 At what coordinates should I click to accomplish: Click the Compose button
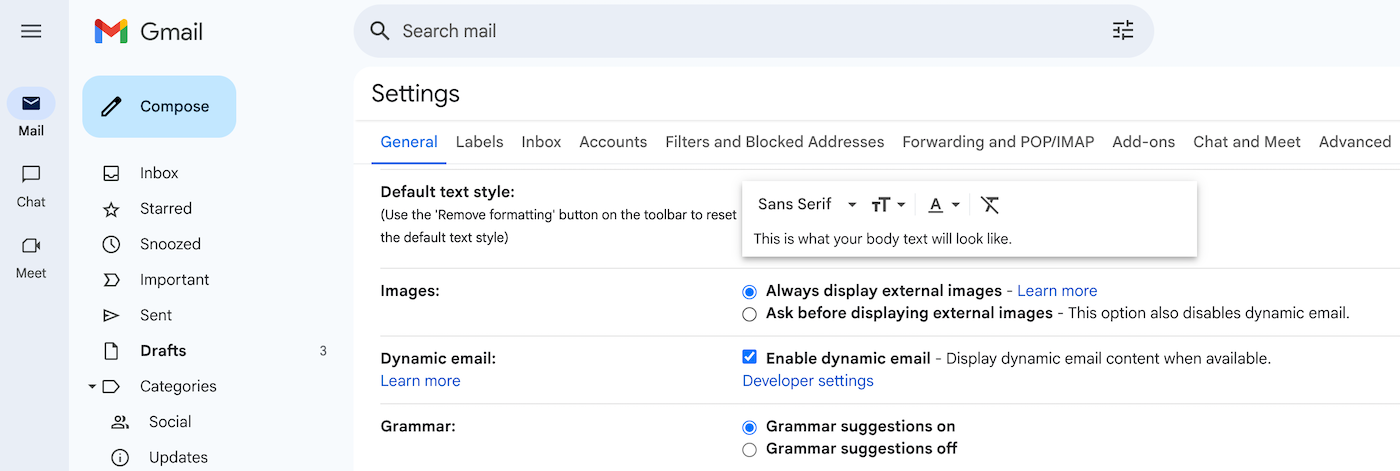[159, 107]
